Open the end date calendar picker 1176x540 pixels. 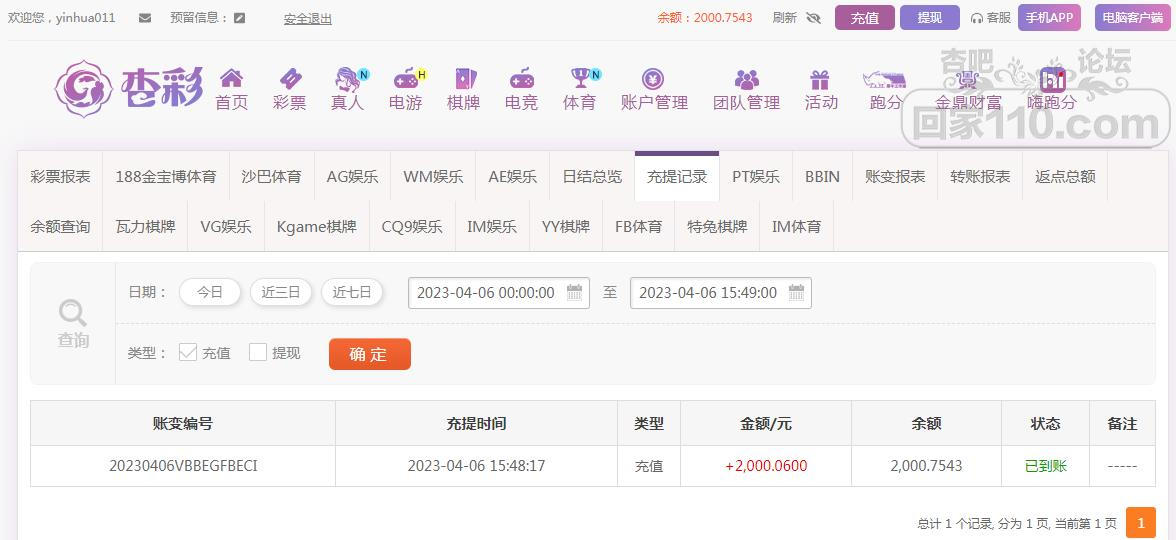pos(796,293)
